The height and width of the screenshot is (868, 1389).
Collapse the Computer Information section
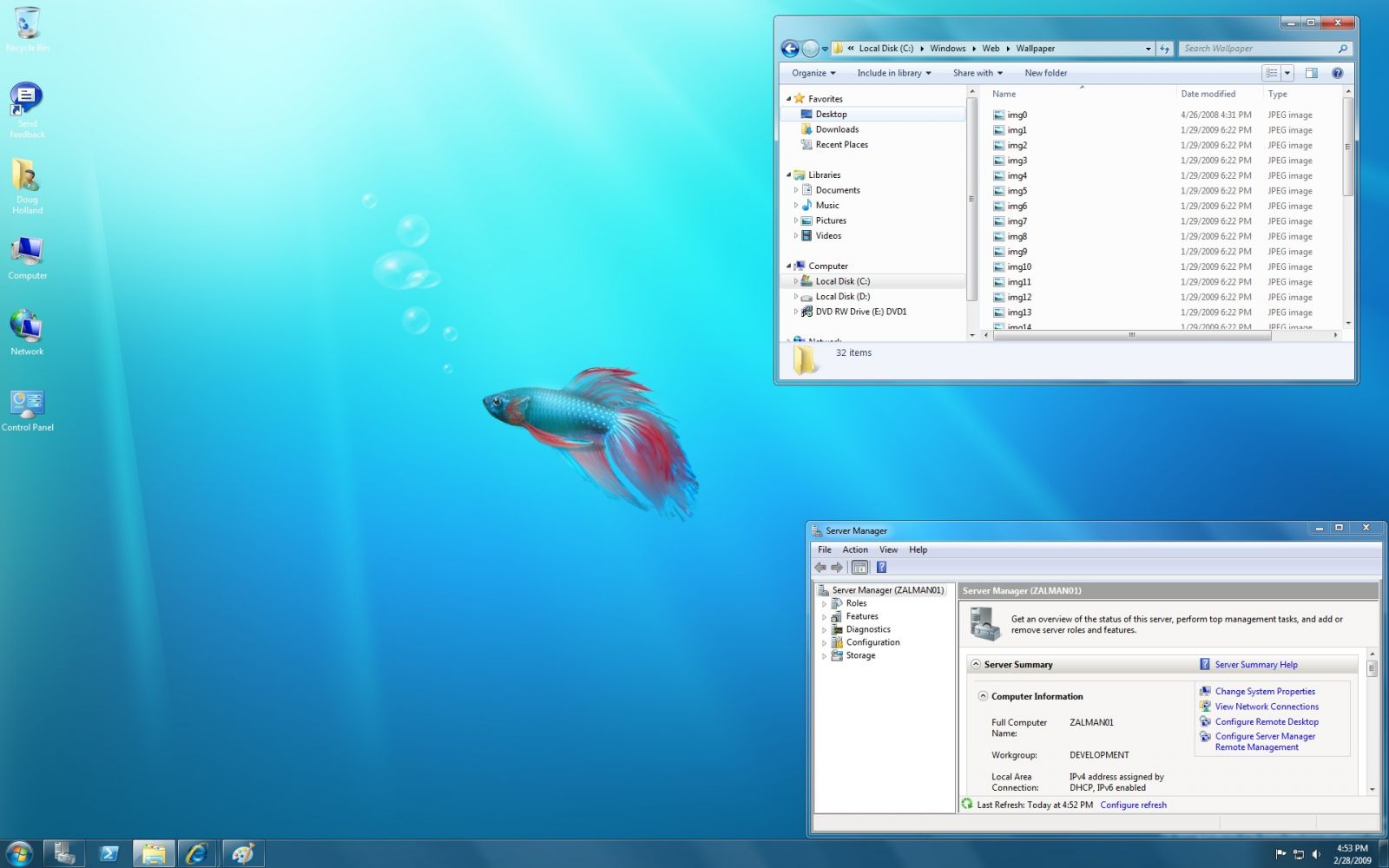(983, 696)
